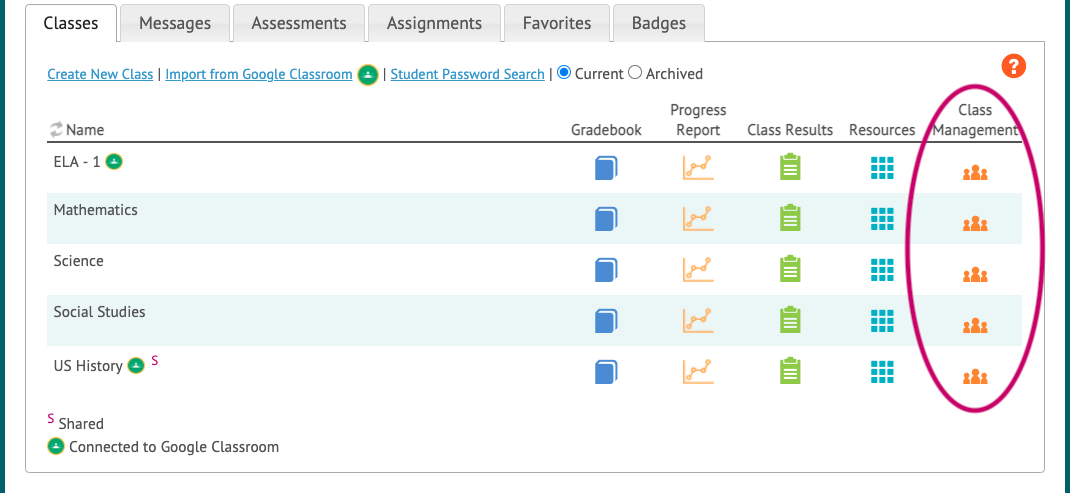Select the Archived classes radio button
Image resolution: width=1070 pixels, height=493 pixels.
point(635,72)
